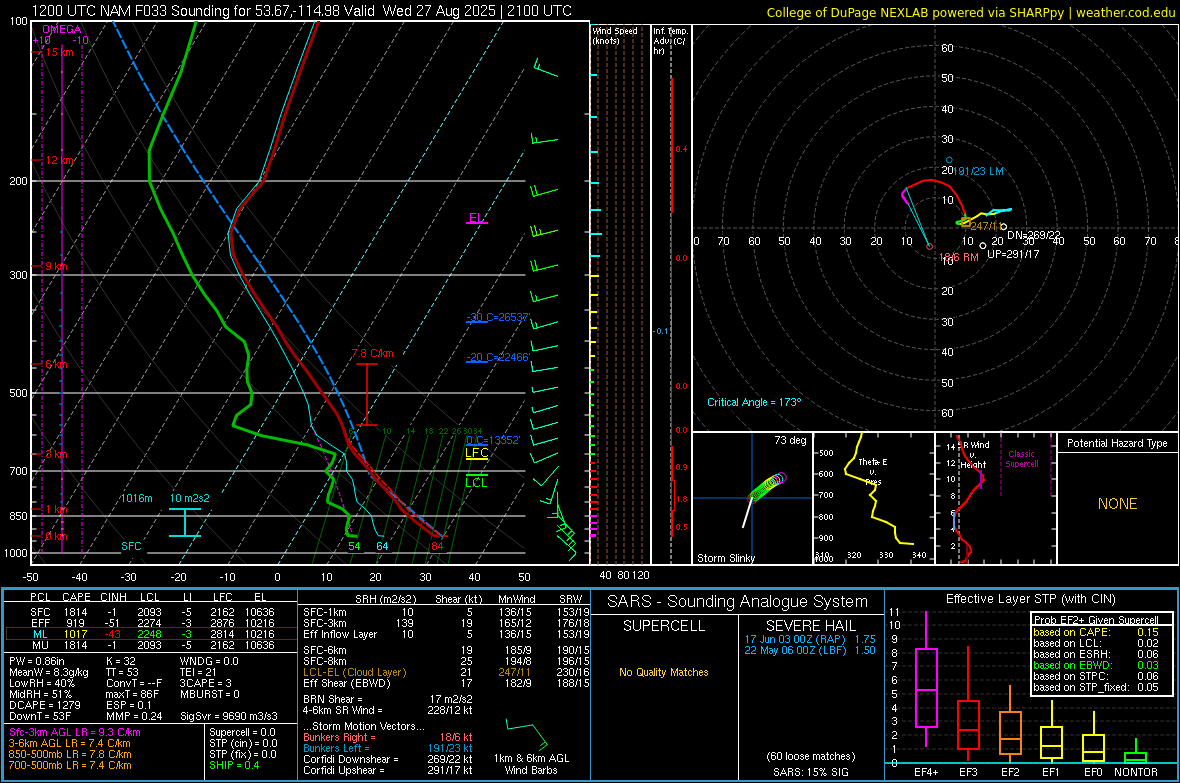Image resolution: width=1180 pixels, height=783 pixels.
Task: Click the Supercell = 0.0 composite value
Action: [242, 732]
